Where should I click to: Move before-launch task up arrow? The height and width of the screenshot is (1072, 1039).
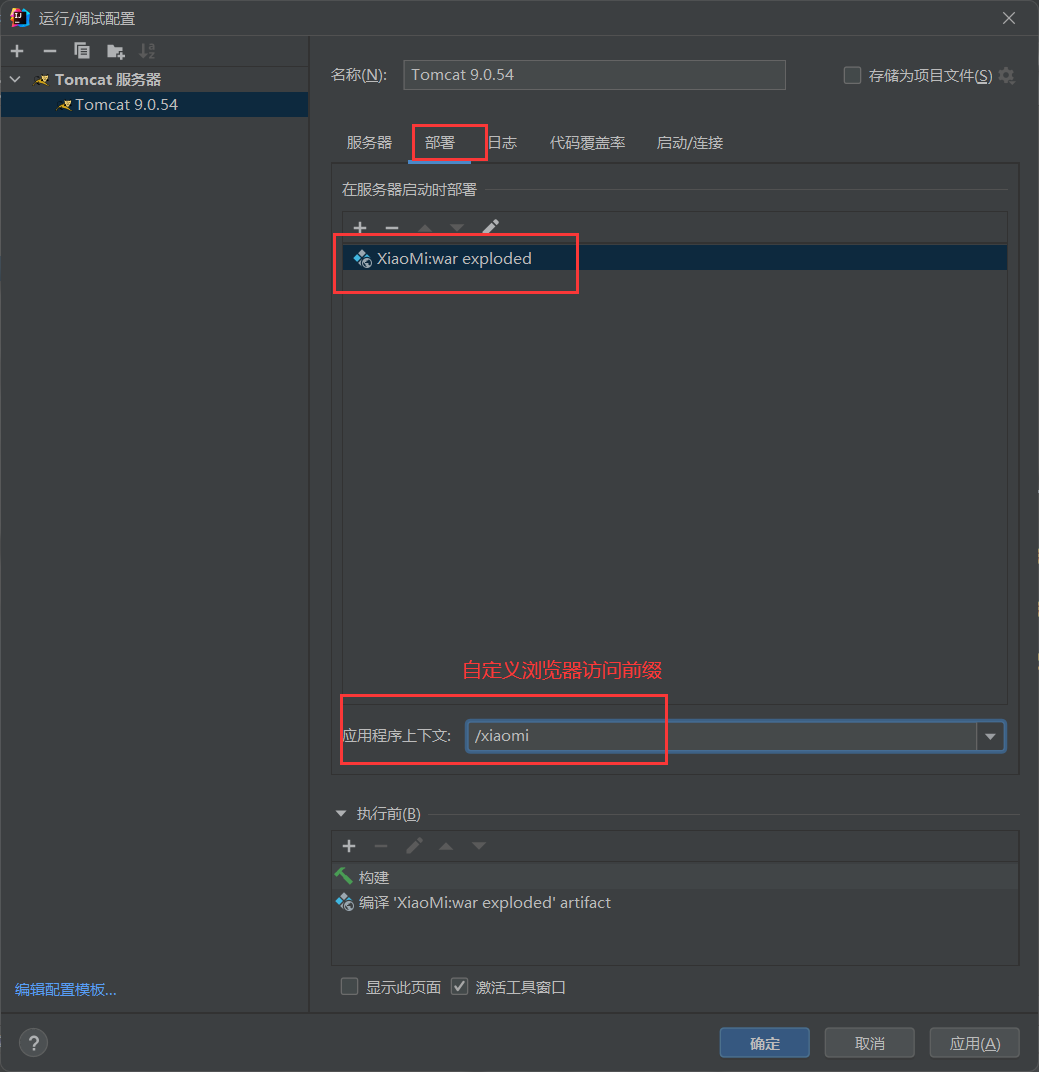point(446,846)
